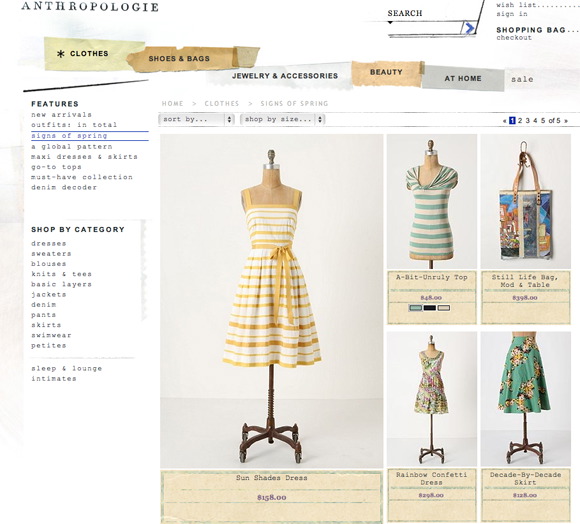
Task: Open the Jewelry & Accessories tab
Action: tap(285, 76)
